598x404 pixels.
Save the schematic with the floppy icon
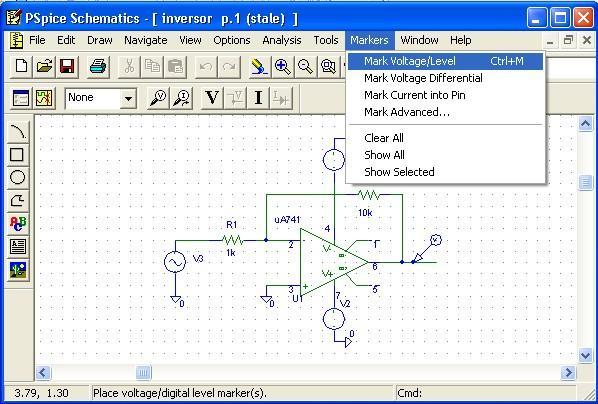point(67,66)
